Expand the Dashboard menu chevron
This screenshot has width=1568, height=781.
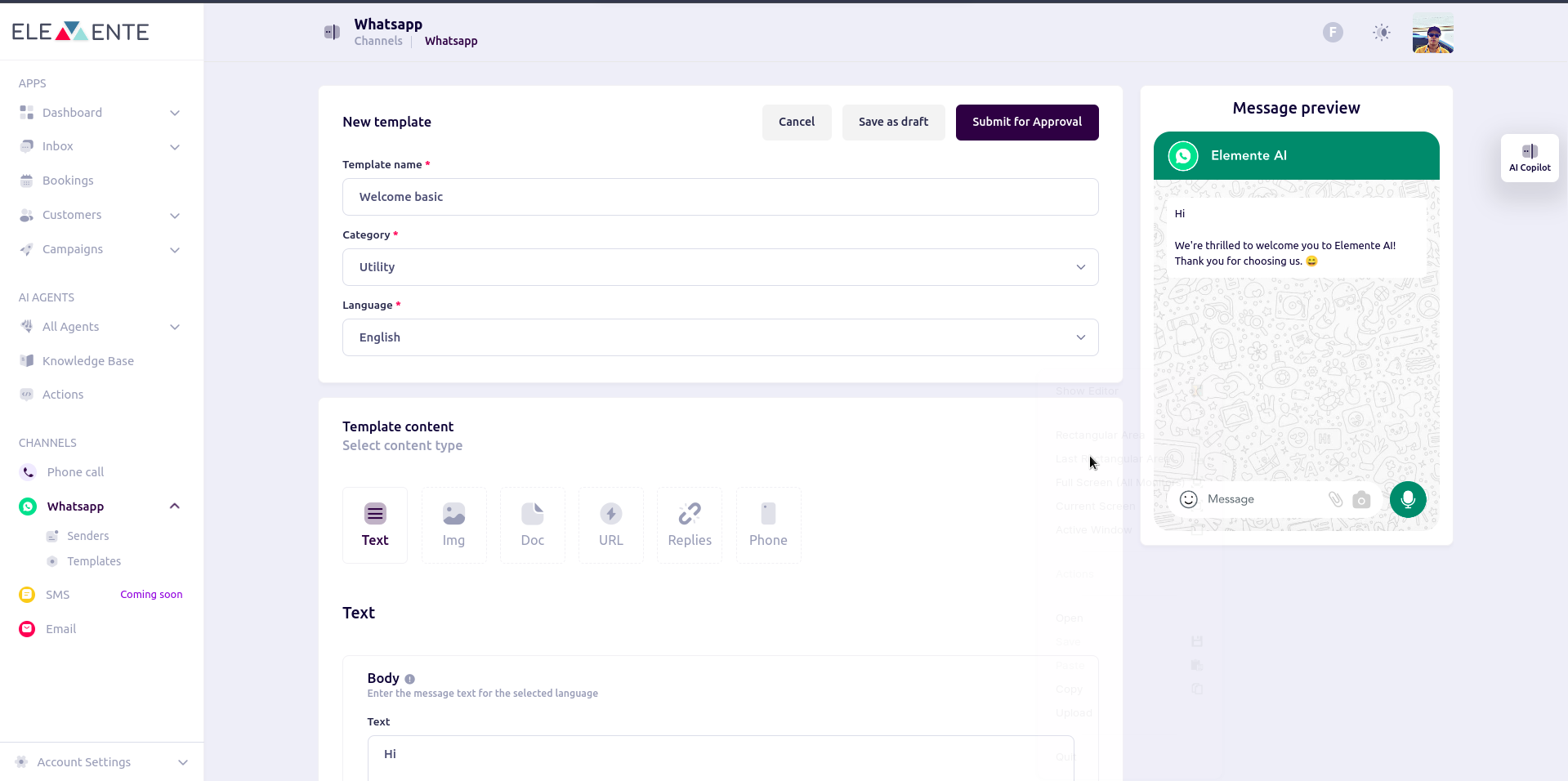point(175,113)
